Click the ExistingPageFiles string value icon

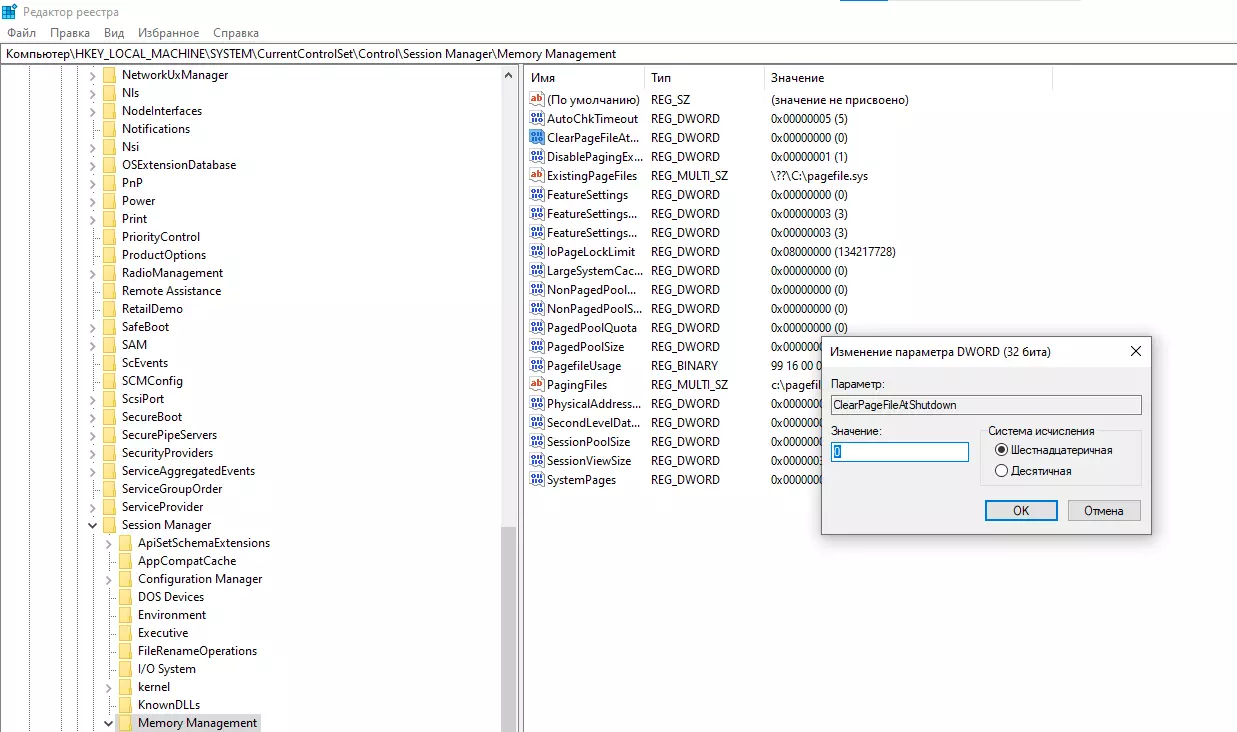pos(536,176)
